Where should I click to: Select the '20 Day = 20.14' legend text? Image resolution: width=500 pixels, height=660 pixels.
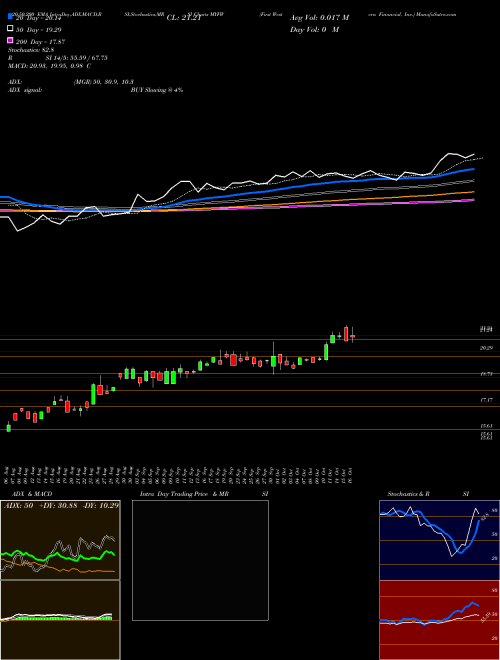pos(38,18)
